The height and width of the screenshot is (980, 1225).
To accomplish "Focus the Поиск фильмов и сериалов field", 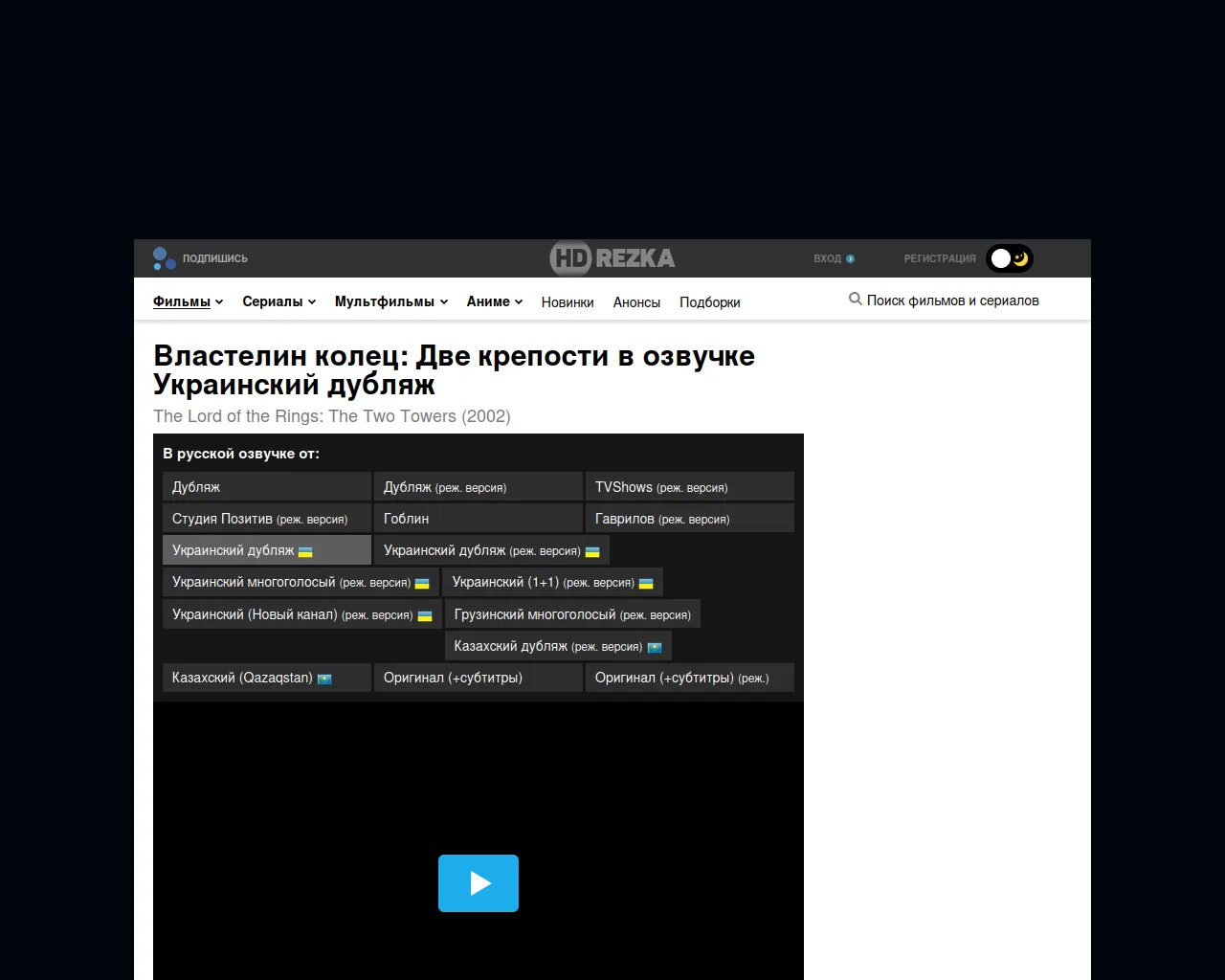I will pyautogui.click(x=953, y=301).
